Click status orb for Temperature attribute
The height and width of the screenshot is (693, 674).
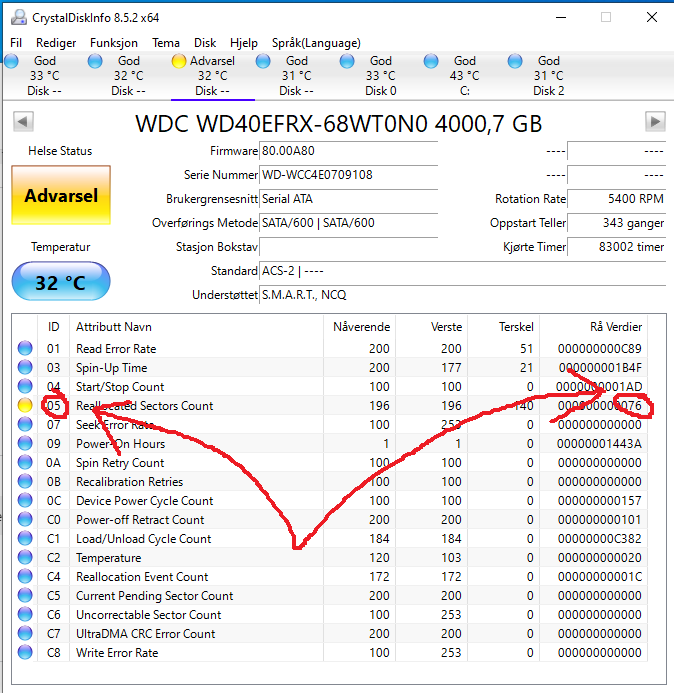(25, 557)
